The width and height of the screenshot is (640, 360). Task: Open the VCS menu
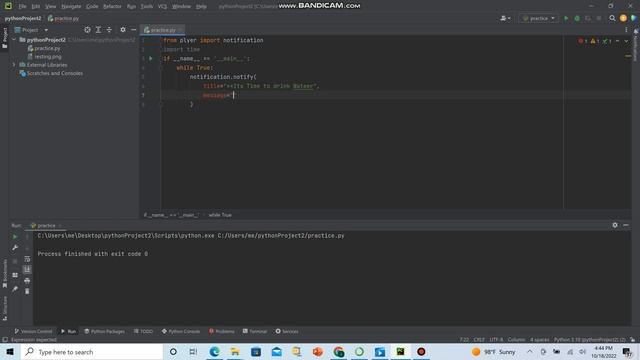162,7
